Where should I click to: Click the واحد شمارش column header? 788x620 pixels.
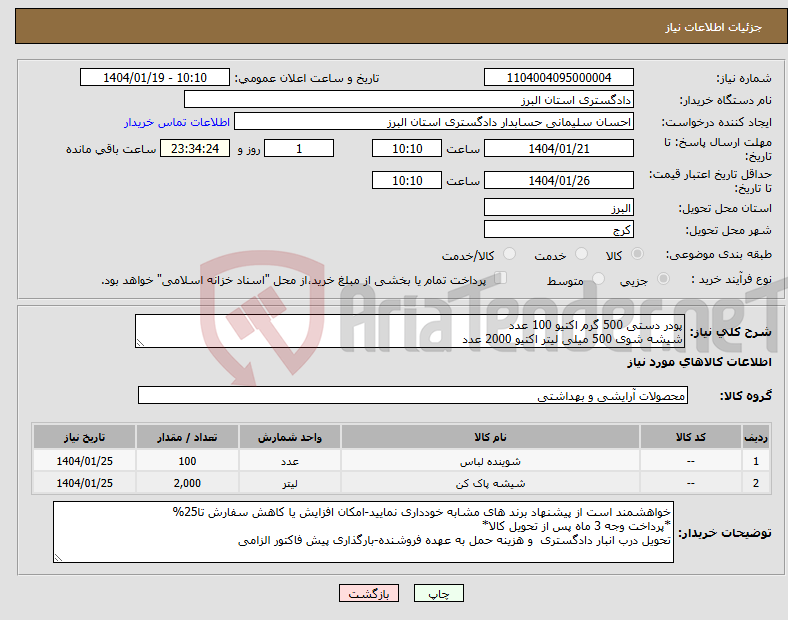pyautogui.click(x=289, y=437)
